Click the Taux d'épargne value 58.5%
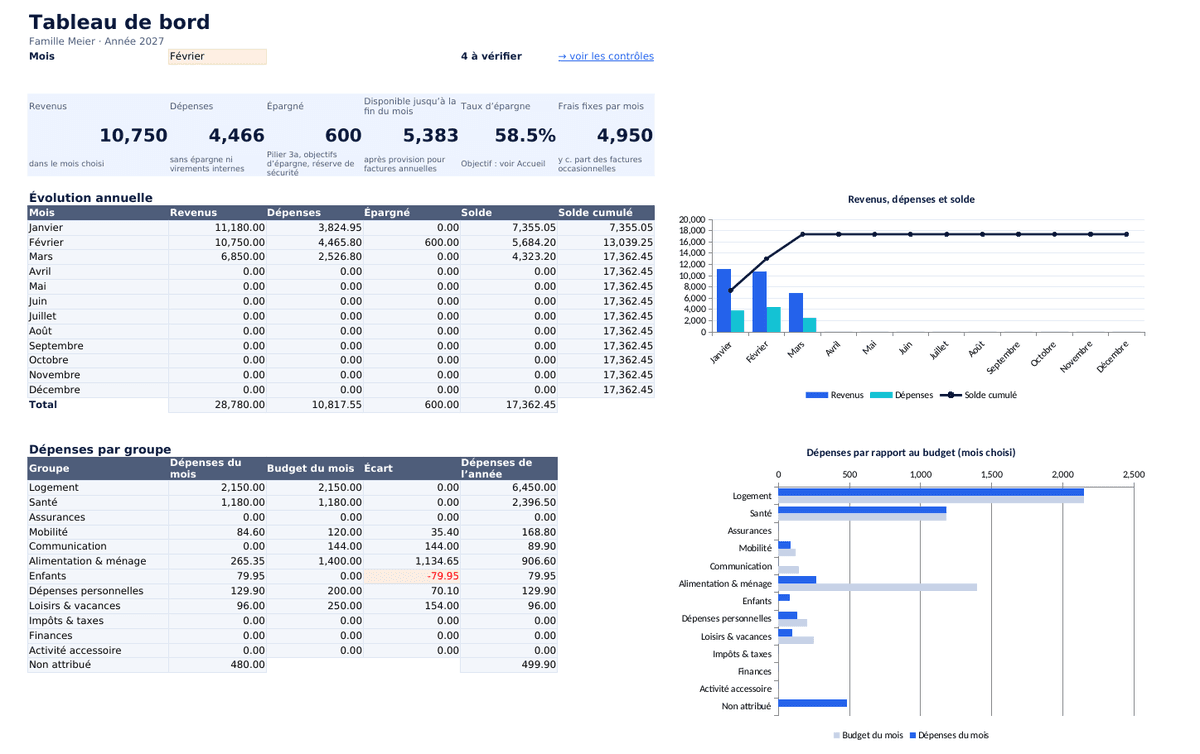Image resolution: width=1200 pixels, height=754 pixels. [x=525, y=135]
